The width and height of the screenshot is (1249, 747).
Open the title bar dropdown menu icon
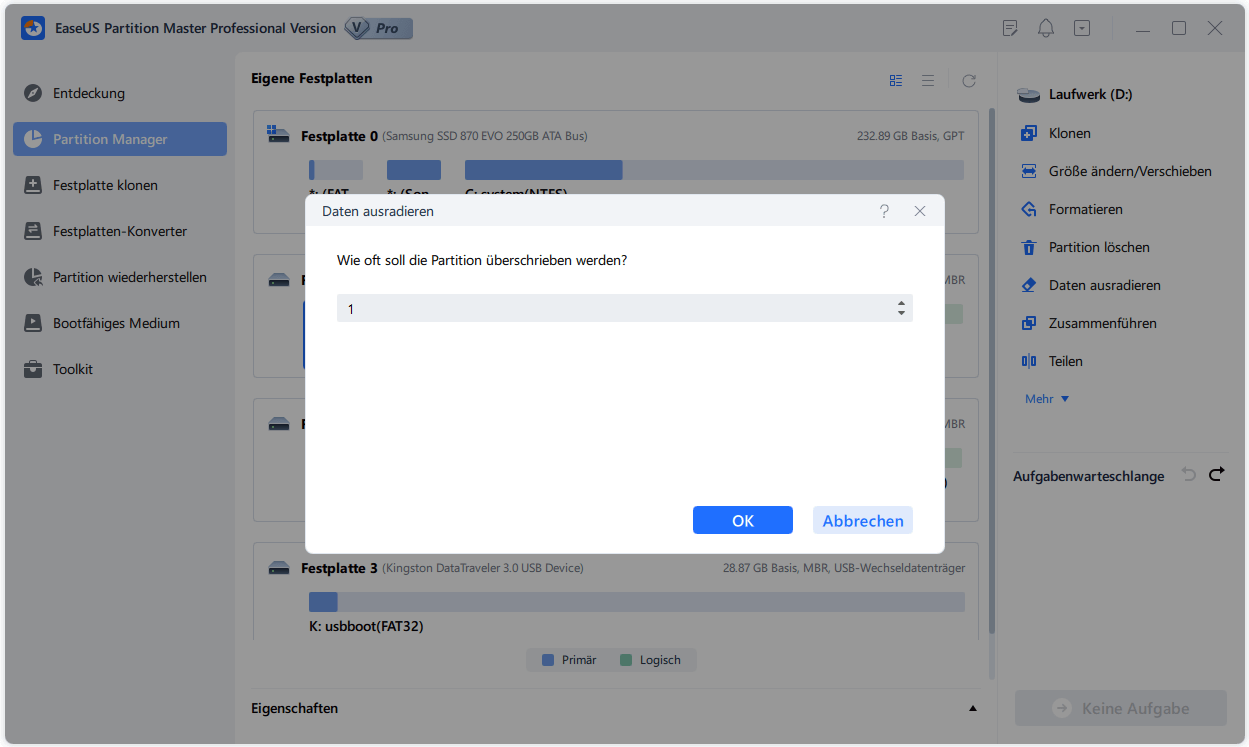[x=1083, y=28]
